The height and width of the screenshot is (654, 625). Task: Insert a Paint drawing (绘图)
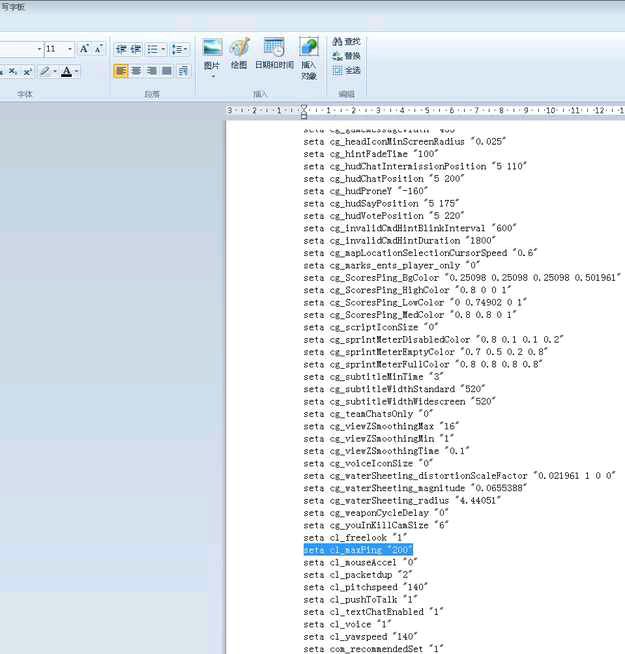(239, 53)
